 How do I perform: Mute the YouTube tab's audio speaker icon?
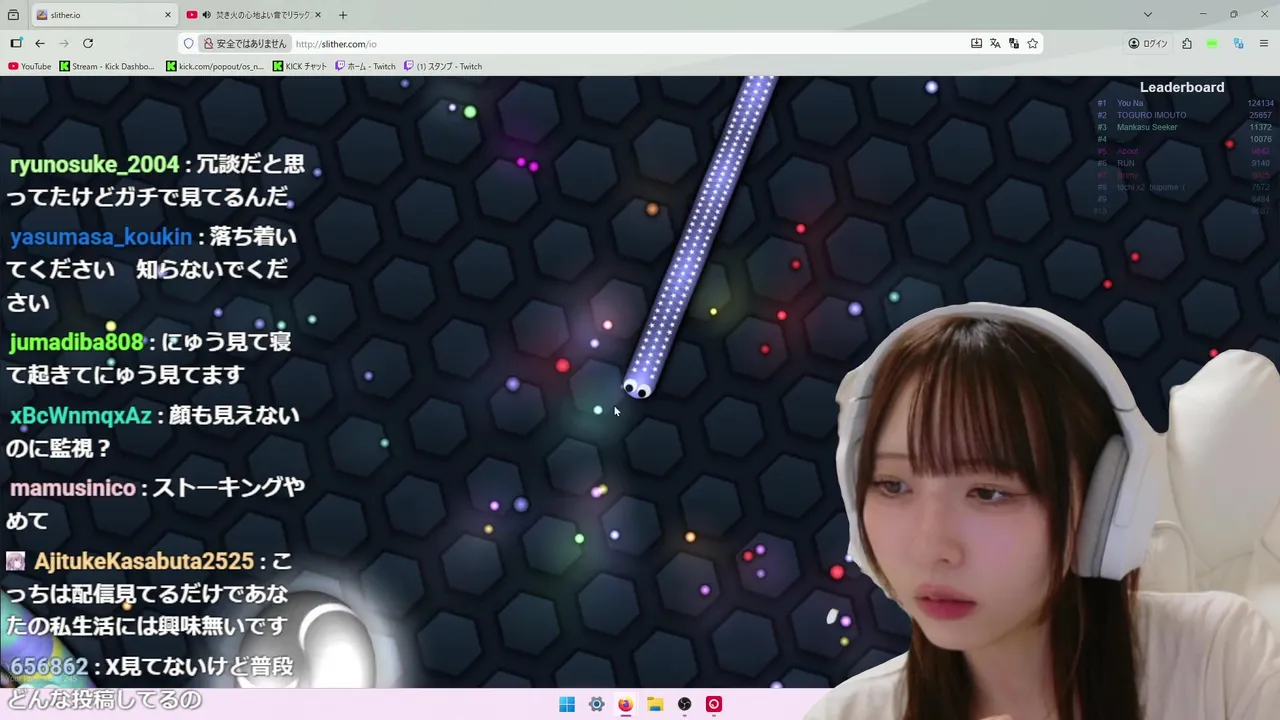point(206,15)
